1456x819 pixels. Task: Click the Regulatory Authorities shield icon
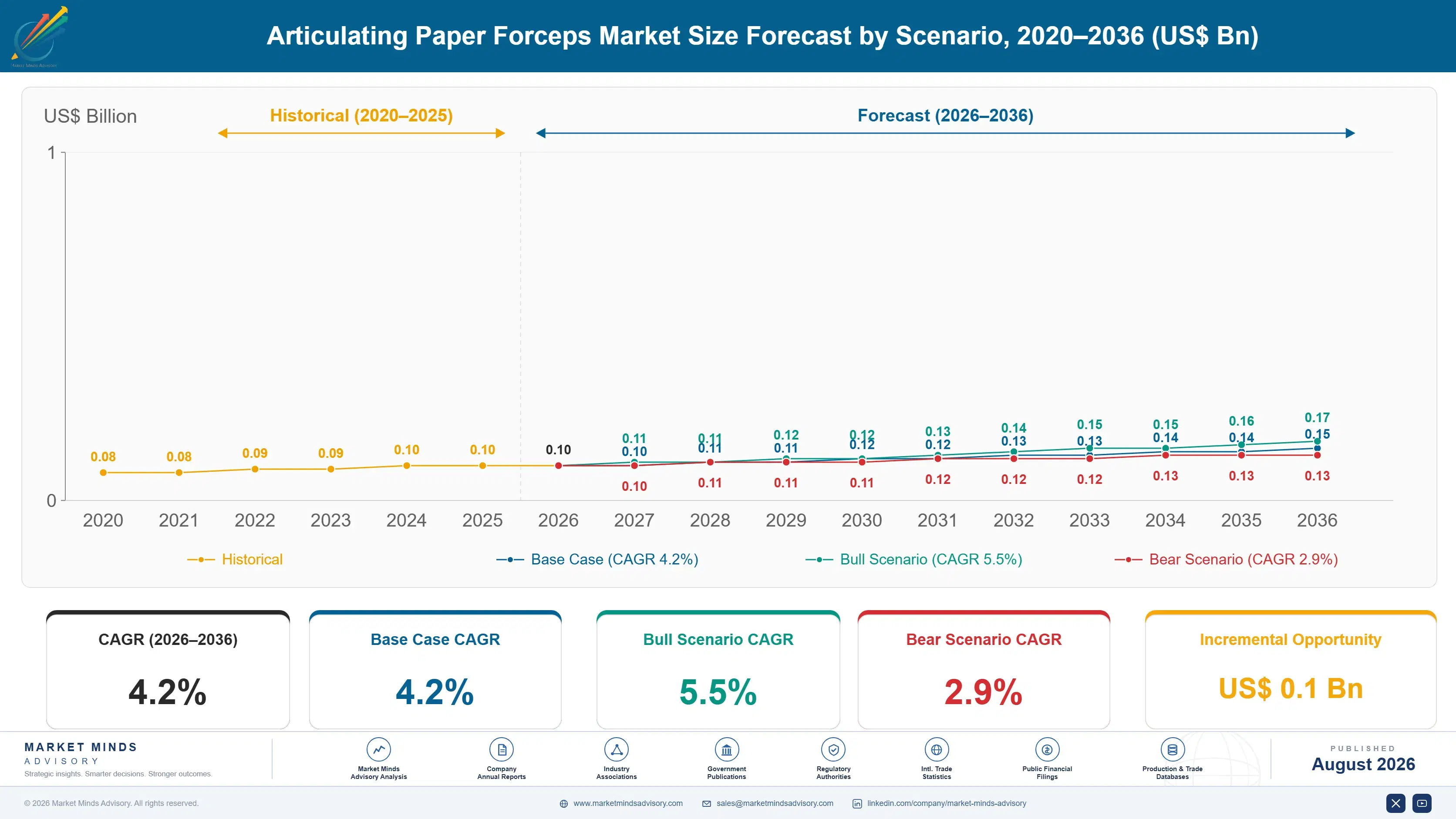click(x=833, y=749)
